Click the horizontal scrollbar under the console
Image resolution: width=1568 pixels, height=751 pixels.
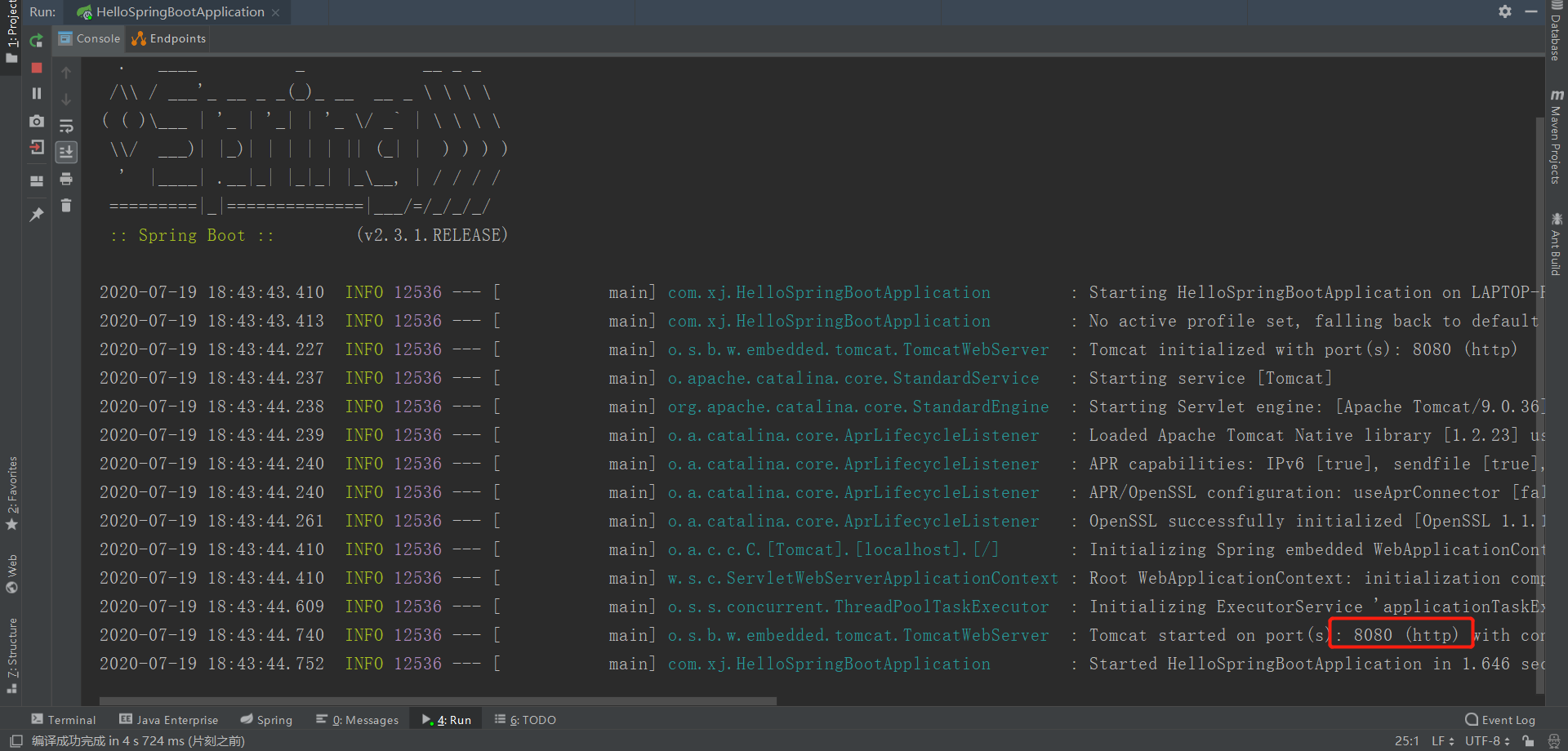pyautogui.click(x=438, y=700)
